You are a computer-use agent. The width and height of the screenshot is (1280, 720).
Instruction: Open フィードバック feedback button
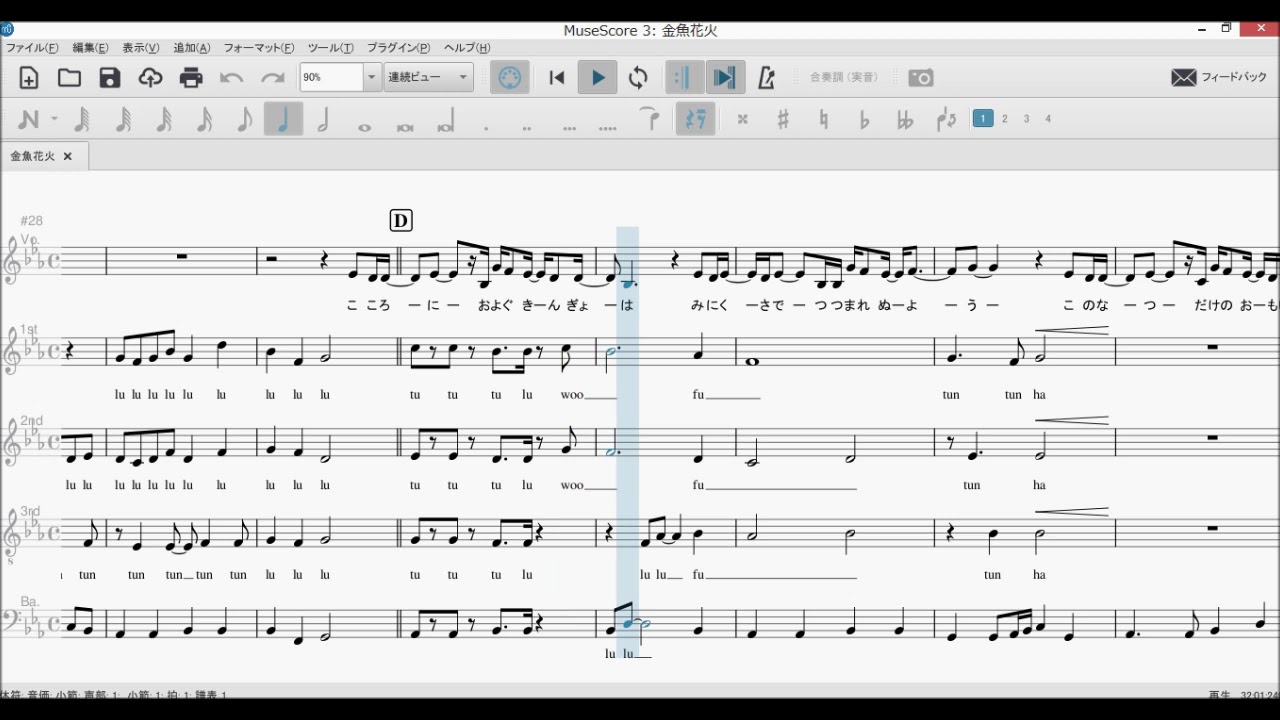click(x=1219, y=78)
